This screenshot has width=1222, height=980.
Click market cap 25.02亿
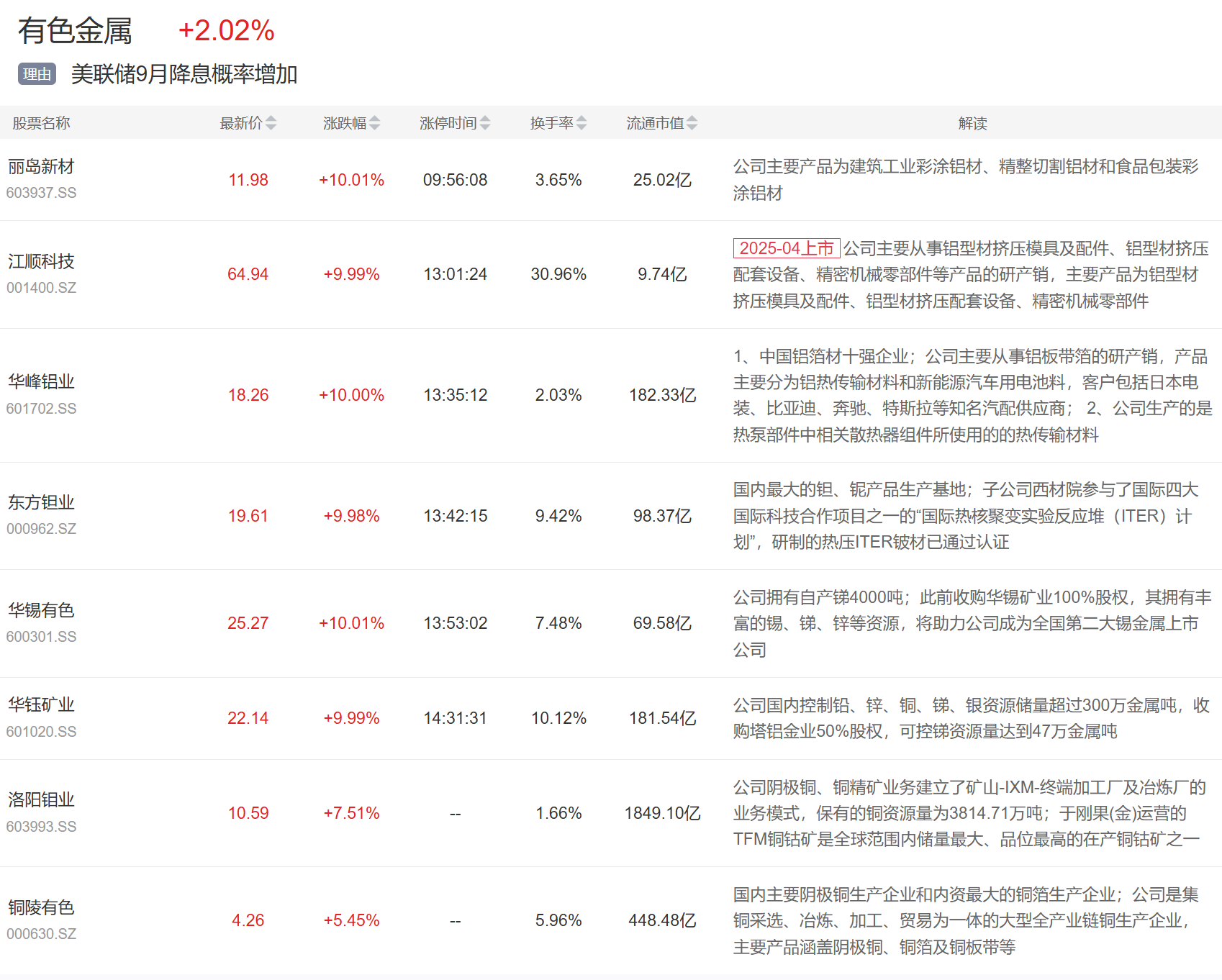click(662, 180)
